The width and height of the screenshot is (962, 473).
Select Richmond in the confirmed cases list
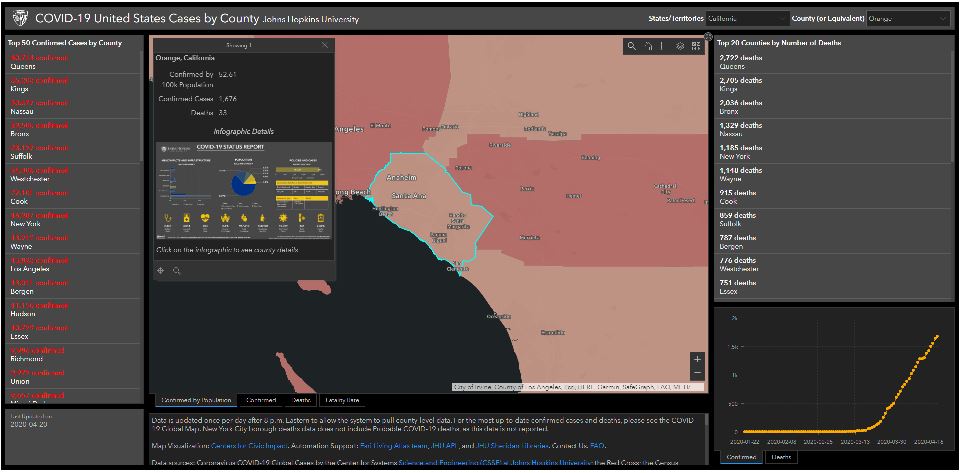pyautogui.click(x=72, y=355)
